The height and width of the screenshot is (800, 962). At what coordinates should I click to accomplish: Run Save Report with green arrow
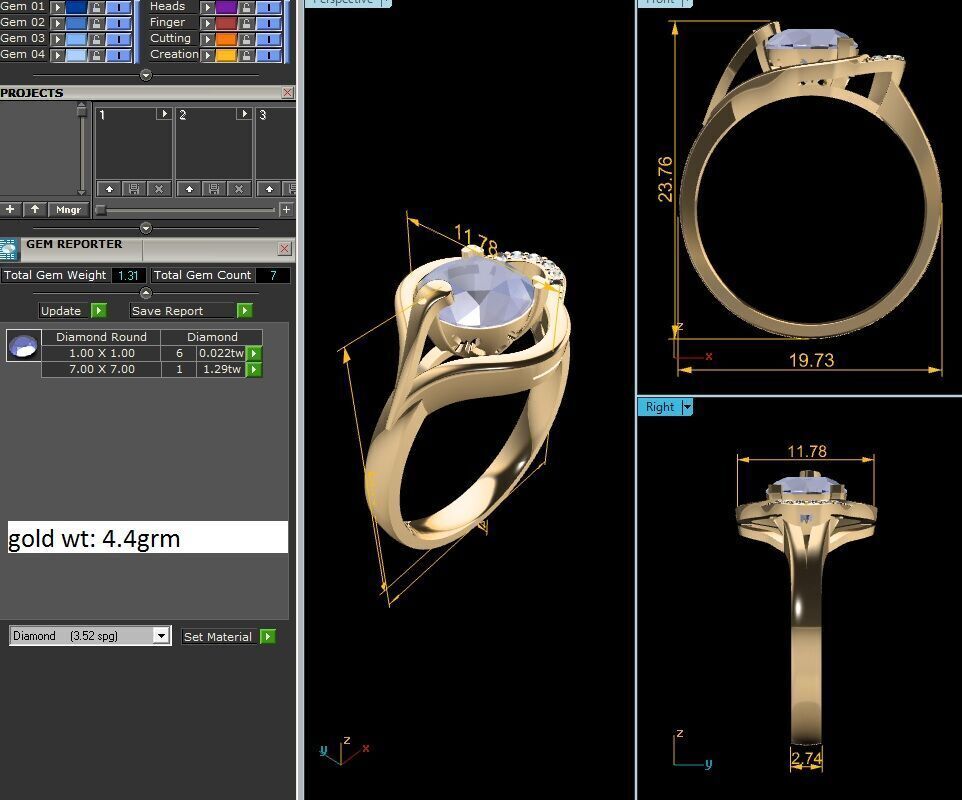[245, 310]
